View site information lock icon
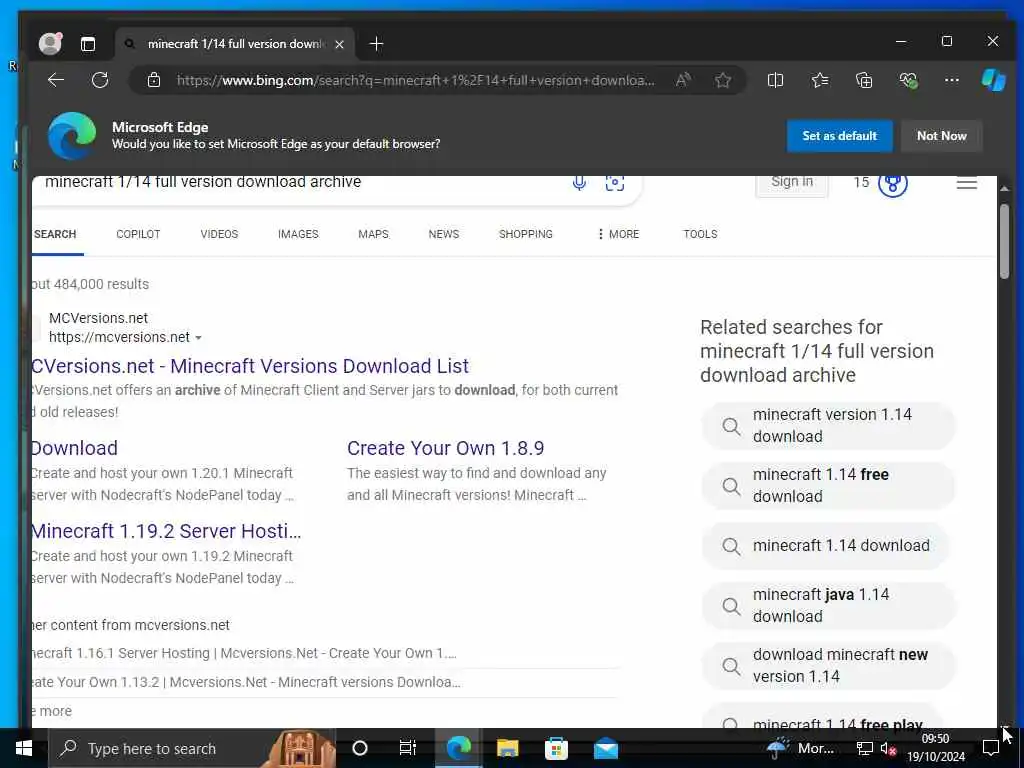The width and height of the screenshot is (1024, 768). tap(154, 80)
